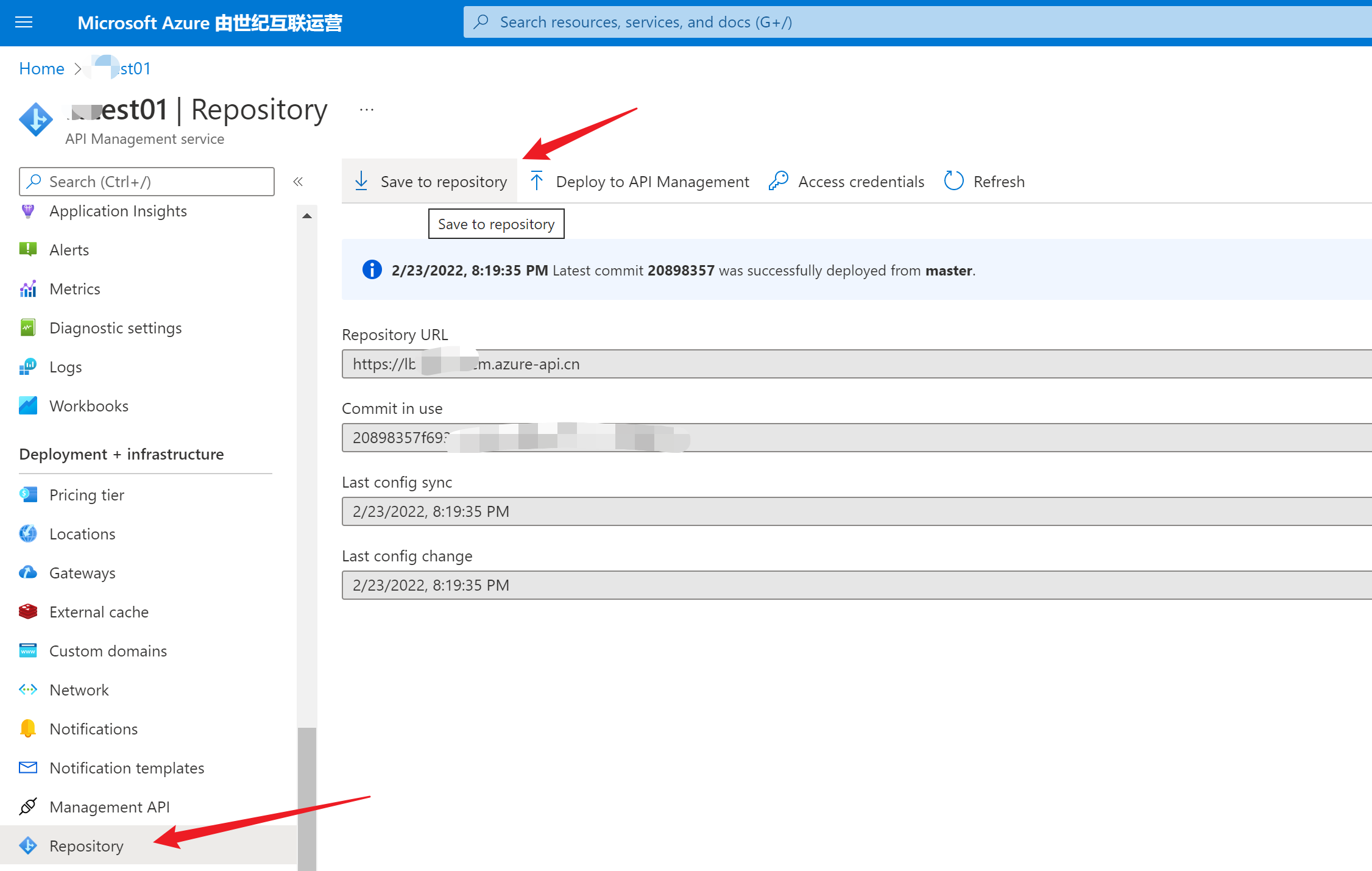This screenshot has width=1372, height=871.
Task: Click the Metrics chart icon in sidebar
Action: click(28, 289)
